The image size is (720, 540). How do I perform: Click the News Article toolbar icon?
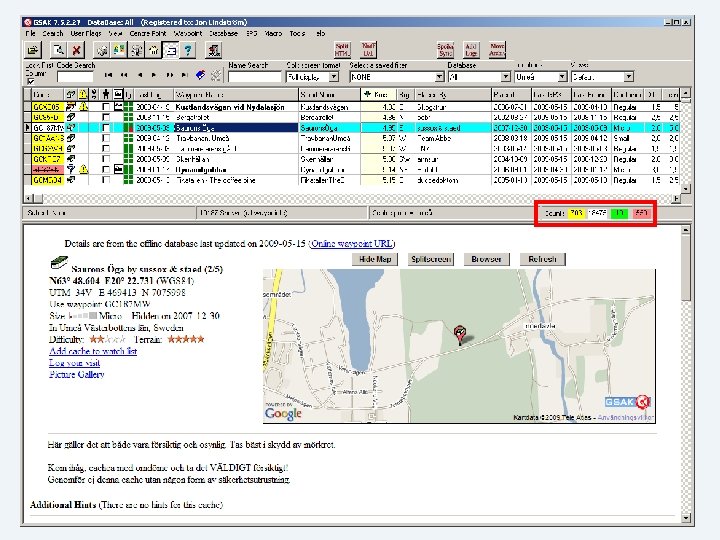pos(497,49)
